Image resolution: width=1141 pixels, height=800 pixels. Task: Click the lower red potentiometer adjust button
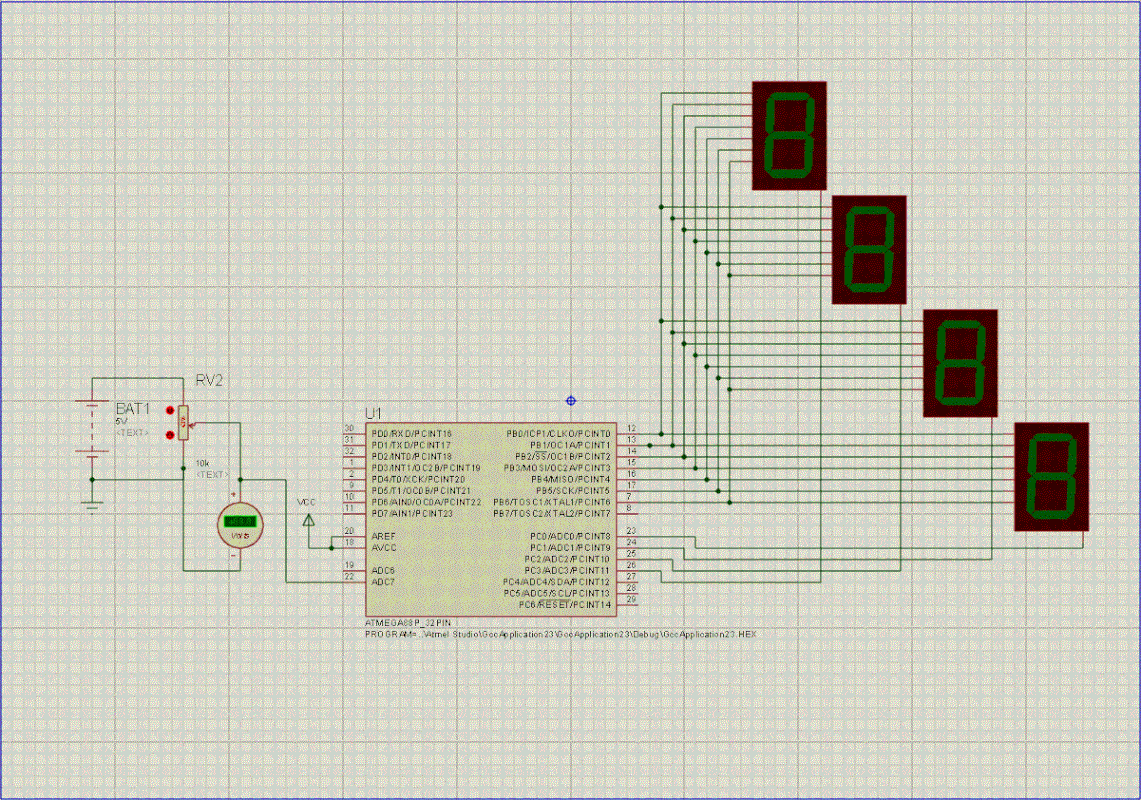[x=170, y=435]
